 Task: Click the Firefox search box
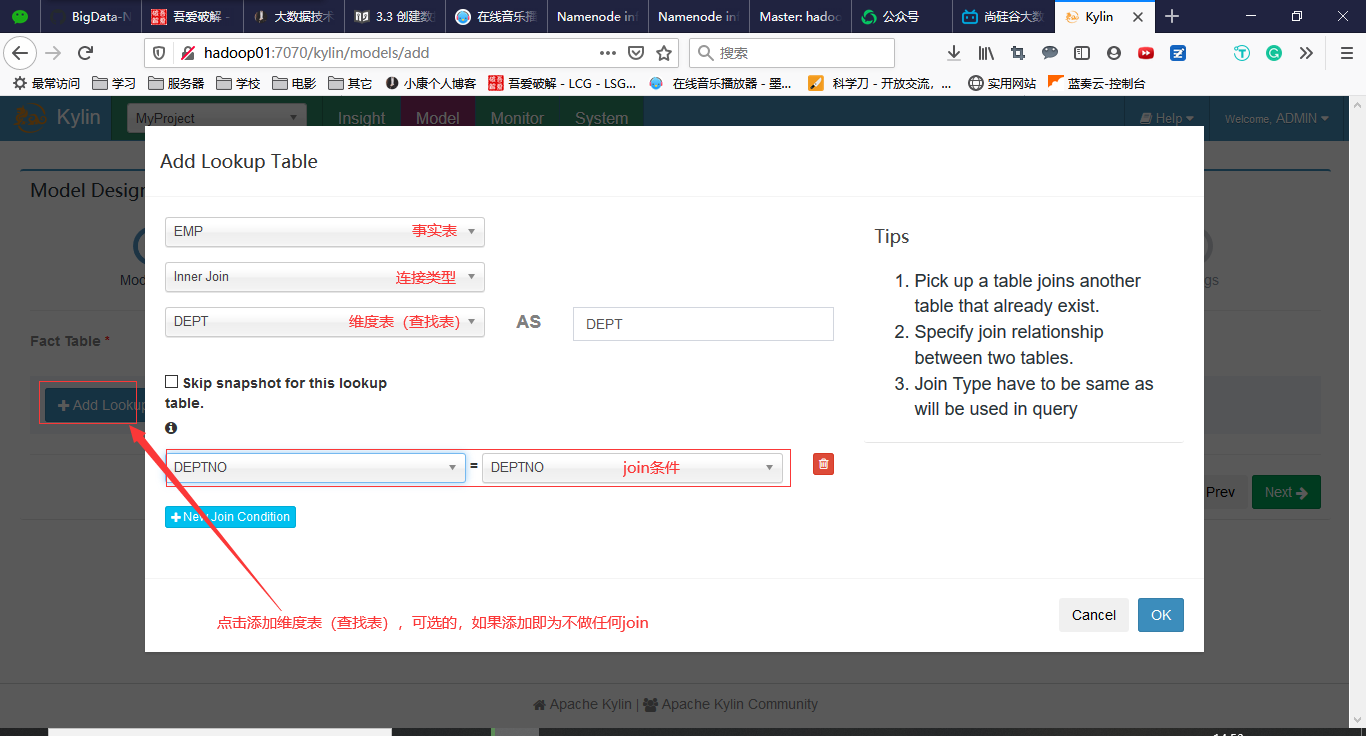coord(792,53)
